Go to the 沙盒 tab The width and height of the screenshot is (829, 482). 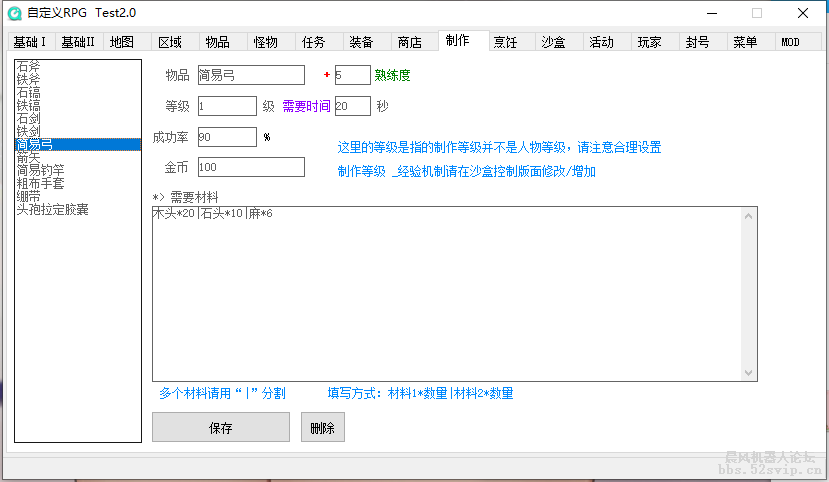(553, 42)
